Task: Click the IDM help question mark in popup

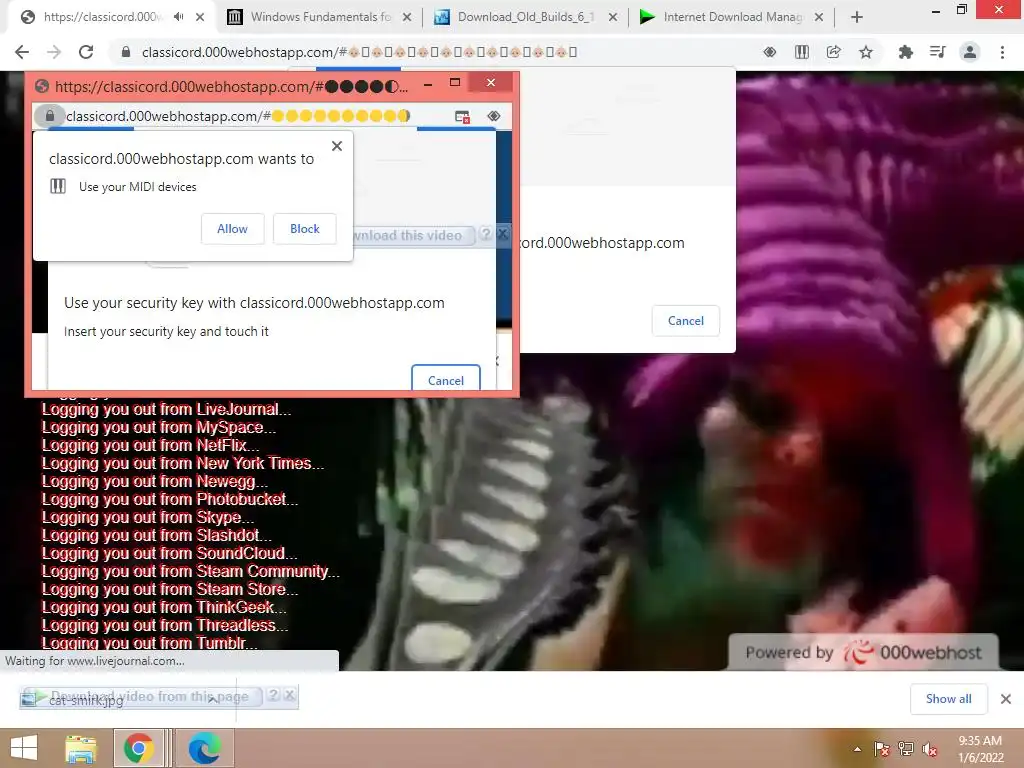Action: tap(486, 234)
